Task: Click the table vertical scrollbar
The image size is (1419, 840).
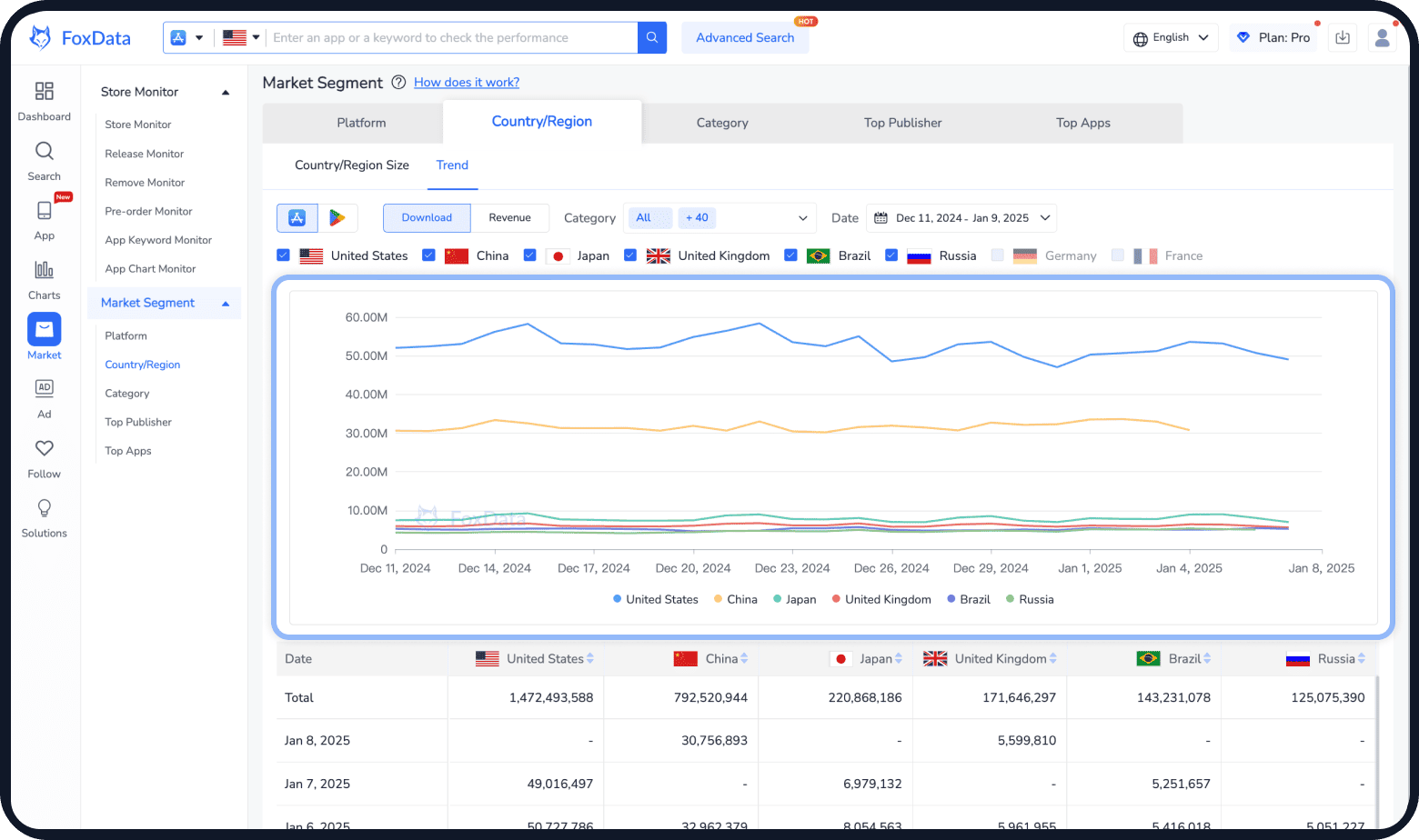Action: [x=1377, y=750]
